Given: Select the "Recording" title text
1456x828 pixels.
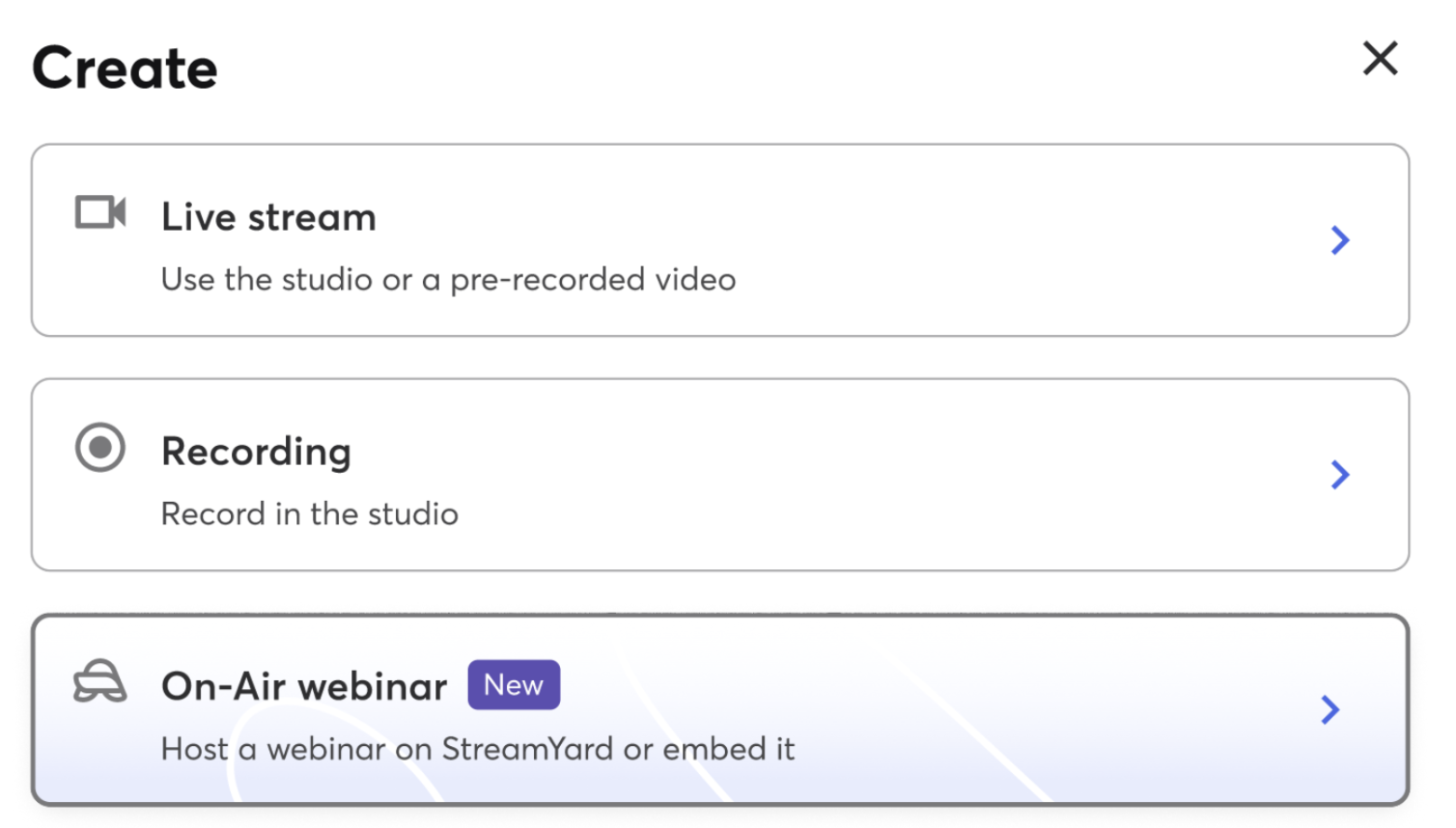Looking at the screenshot, I should (x=256, y=452).
